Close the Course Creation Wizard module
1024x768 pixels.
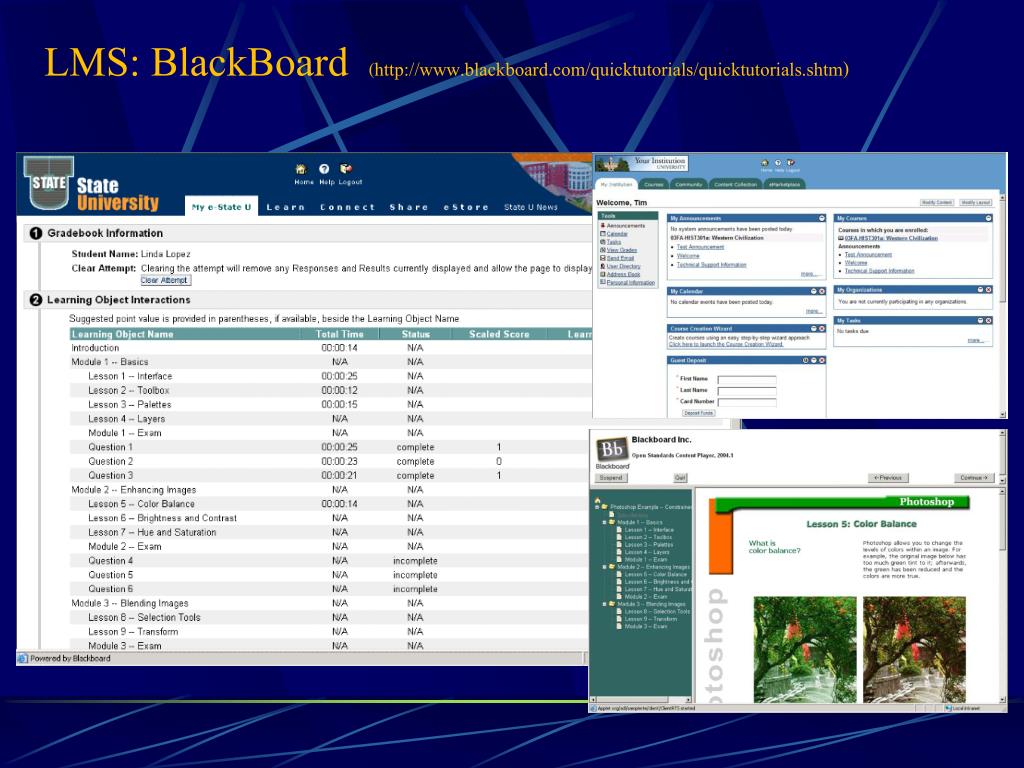tap(822, 328)
